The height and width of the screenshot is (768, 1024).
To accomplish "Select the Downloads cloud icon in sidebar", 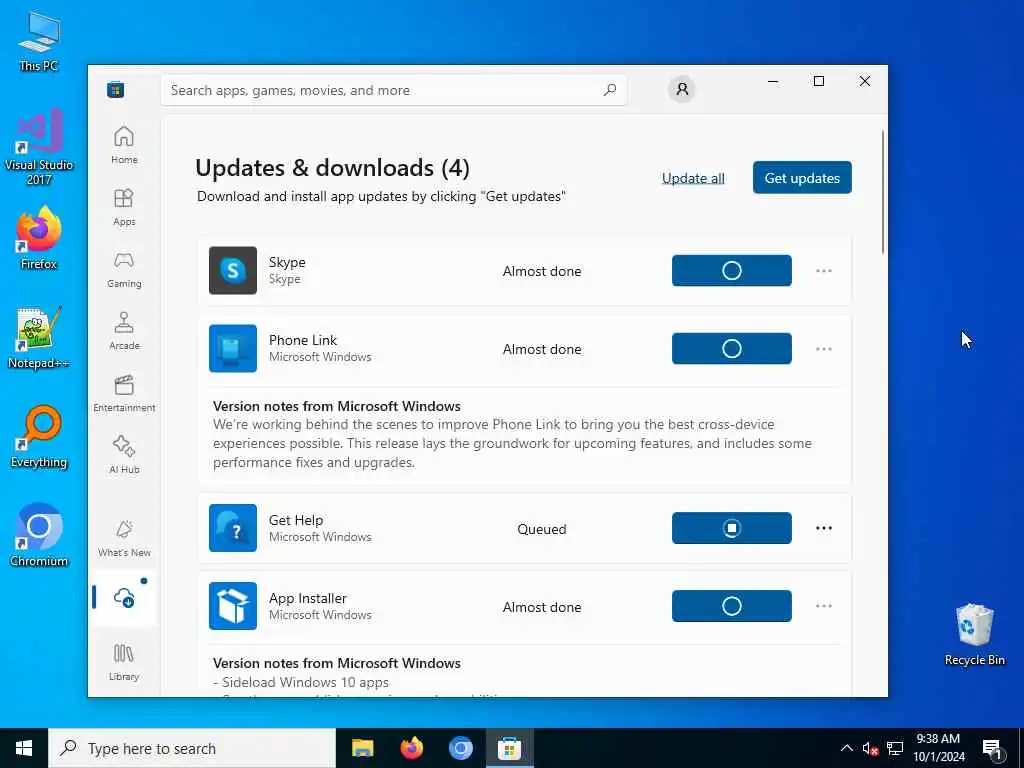I will coord(124,597).
